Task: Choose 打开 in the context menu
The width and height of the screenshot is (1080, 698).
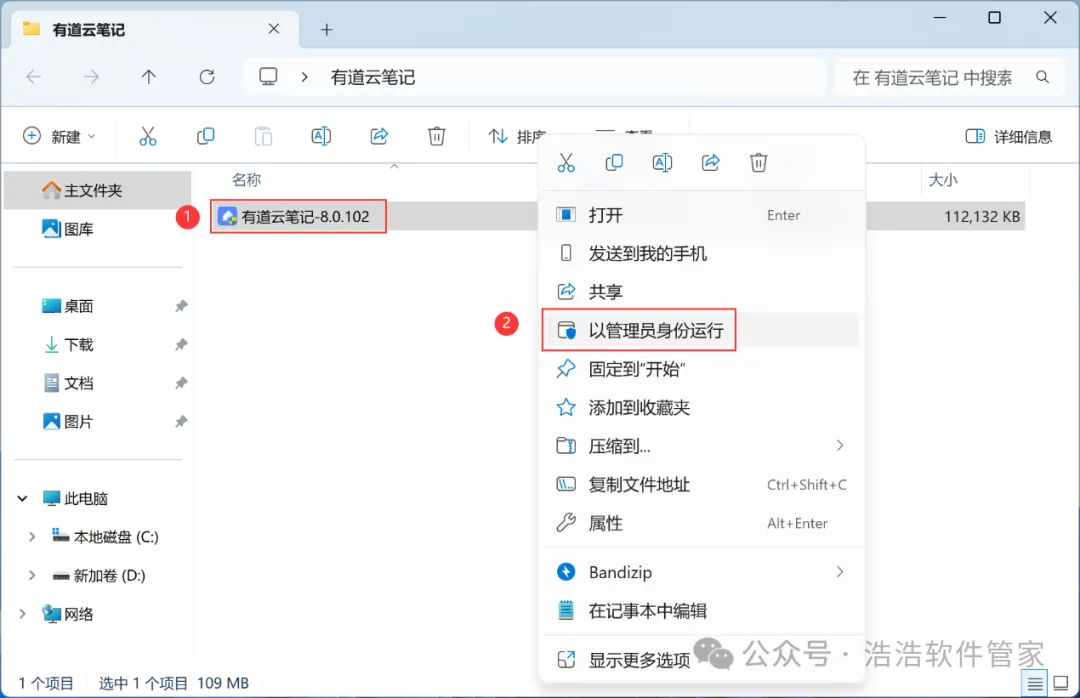Action: [x=701, y=216]
